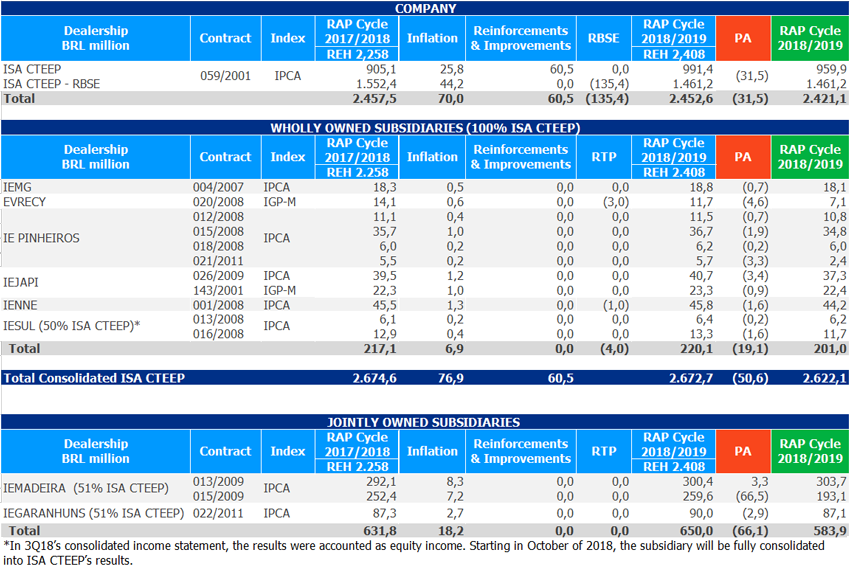Select consolidated inflation 76,9
The height and width of the screenshot is (568, 850).
tap(451, 378)
